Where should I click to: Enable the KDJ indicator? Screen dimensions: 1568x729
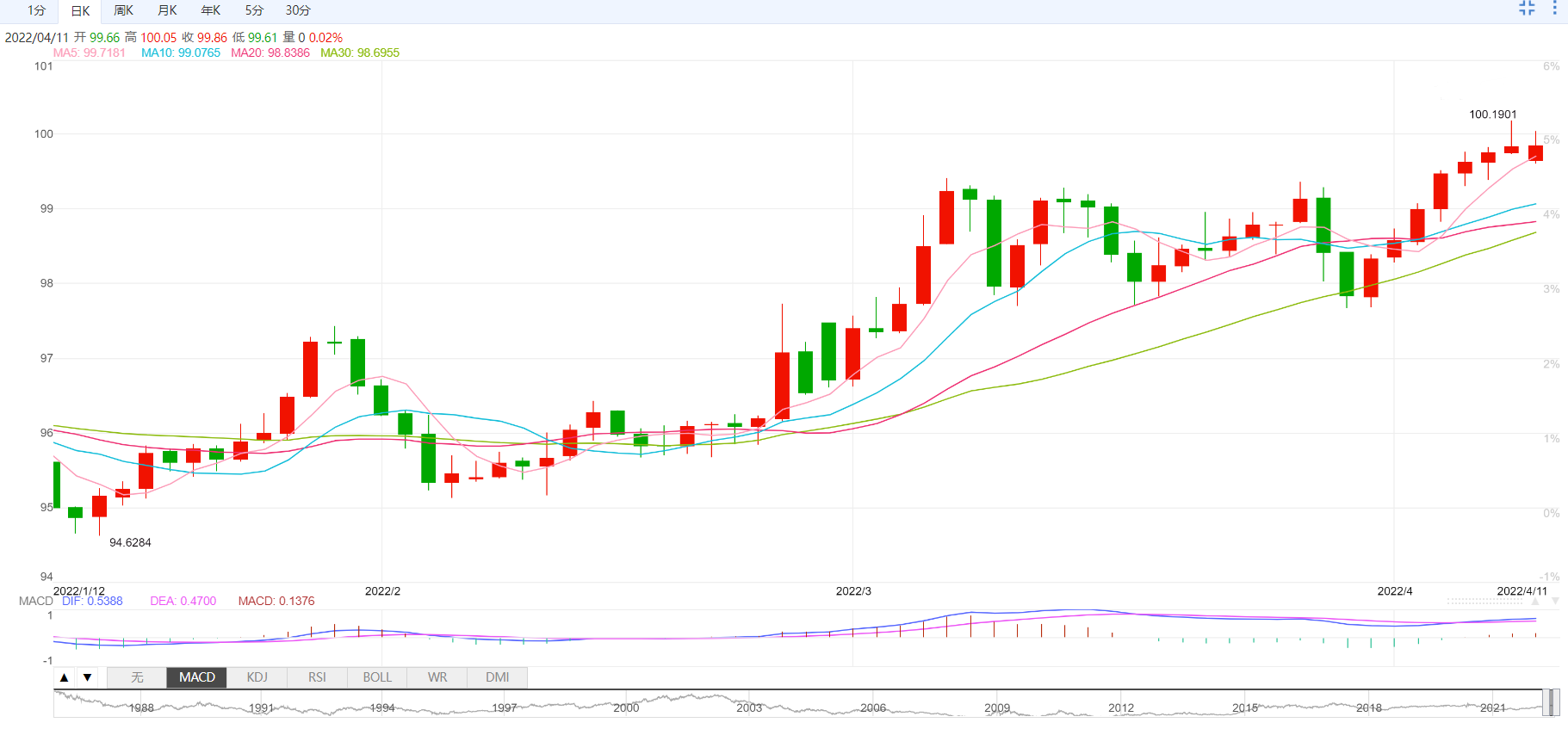[257, 677]
